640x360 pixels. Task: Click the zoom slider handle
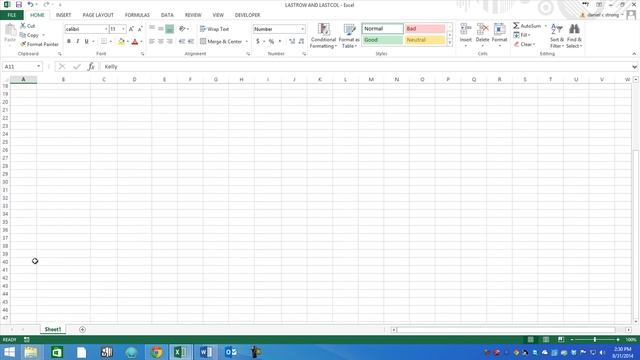(x=595, y=340)
